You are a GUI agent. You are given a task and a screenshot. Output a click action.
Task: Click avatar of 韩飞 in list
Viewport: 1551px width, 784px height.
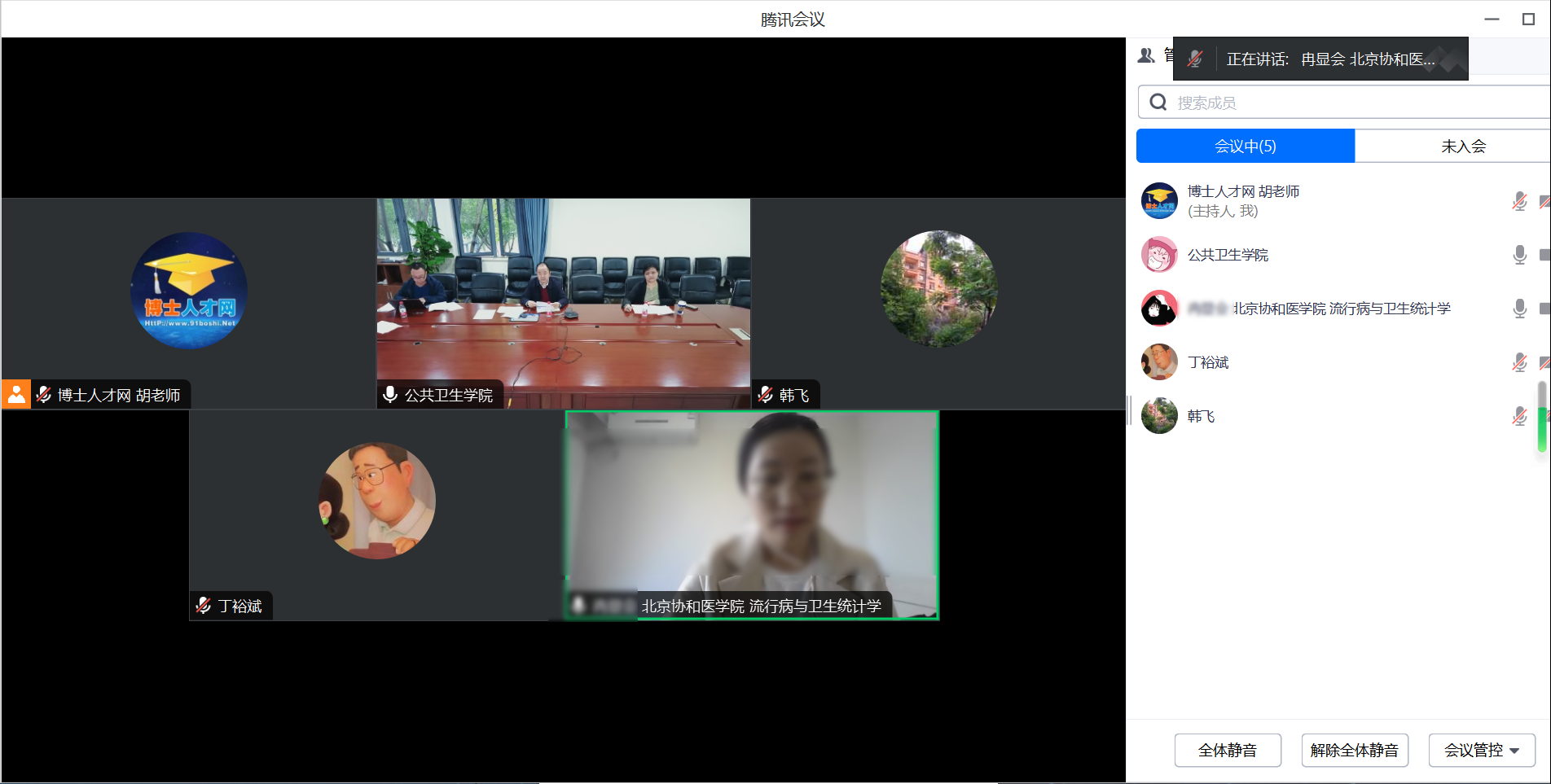point(1159,416)
